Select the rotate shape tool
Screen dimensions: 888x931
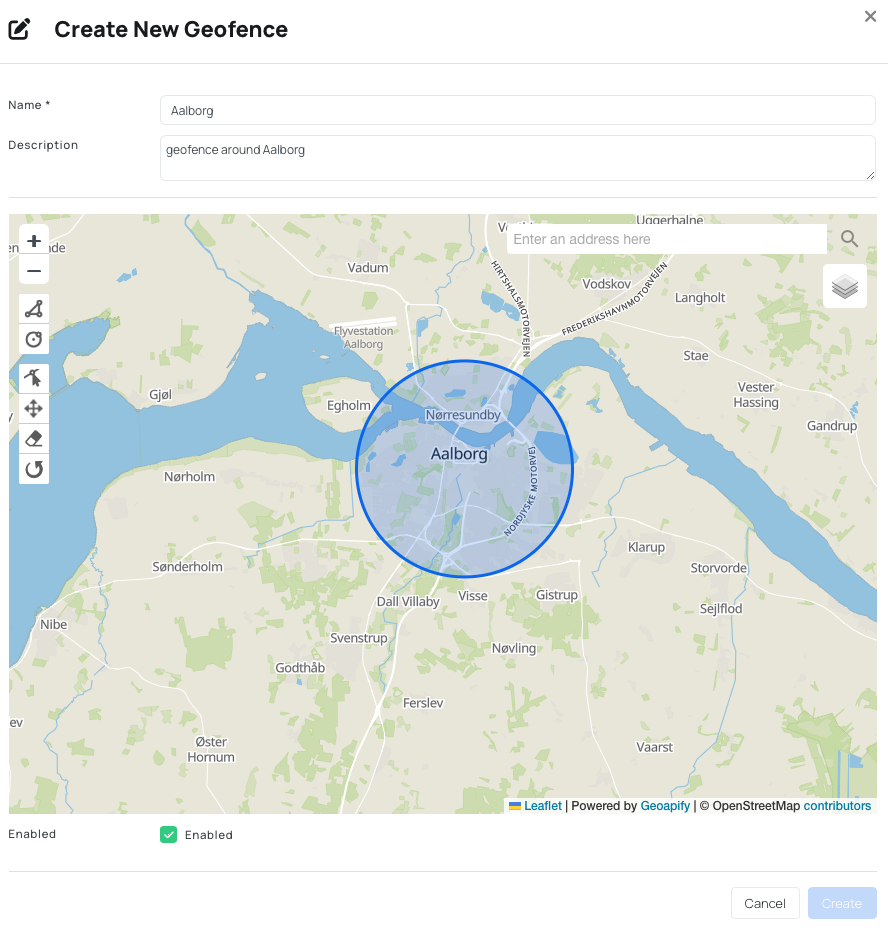33,469
